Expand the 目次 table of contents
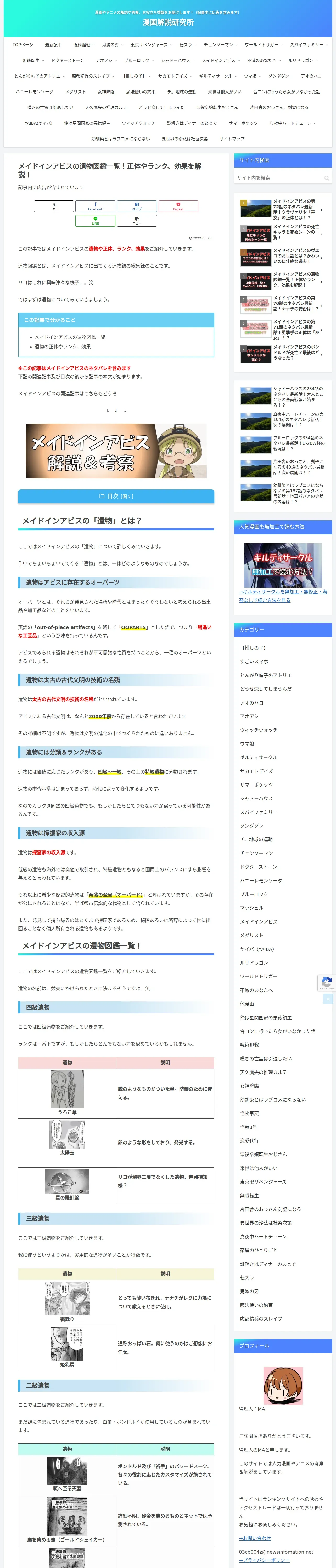Screen dimensions: 336x1568 point(116,496)
